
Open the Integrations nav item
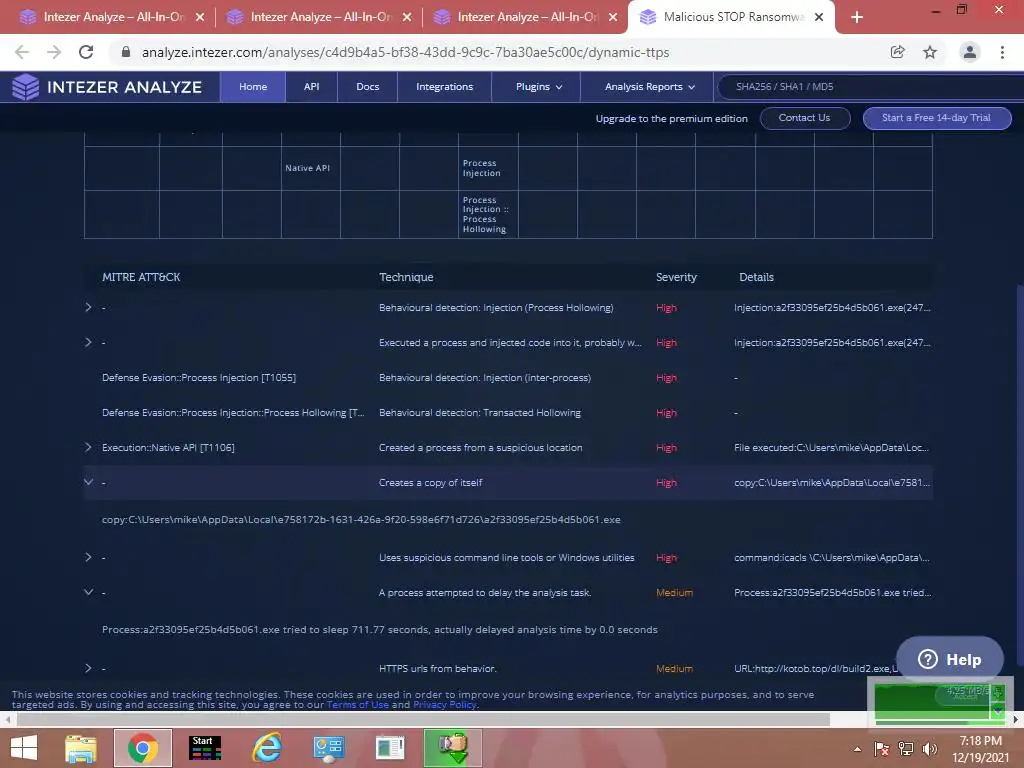click(445, 87)
